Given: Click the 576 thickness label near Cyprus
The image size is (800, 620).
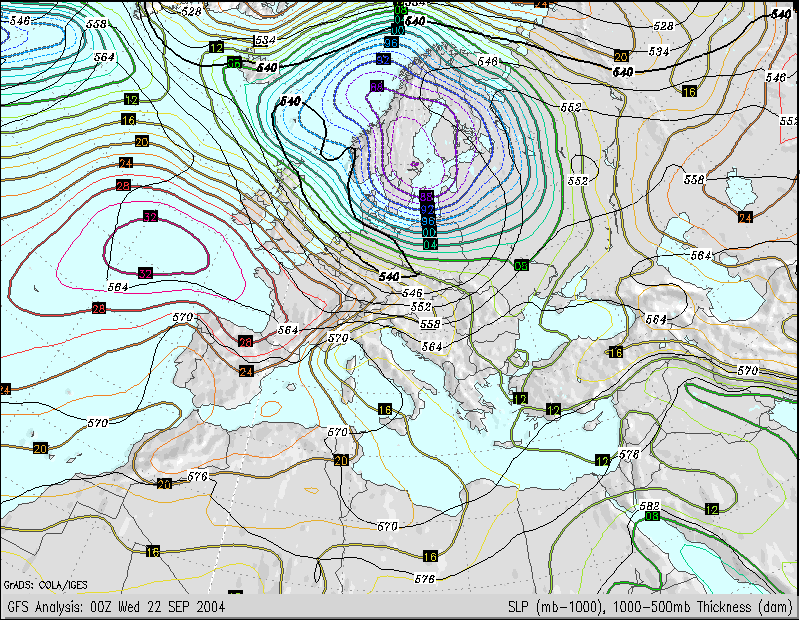Looking at the screenshot, I should 629,455.
